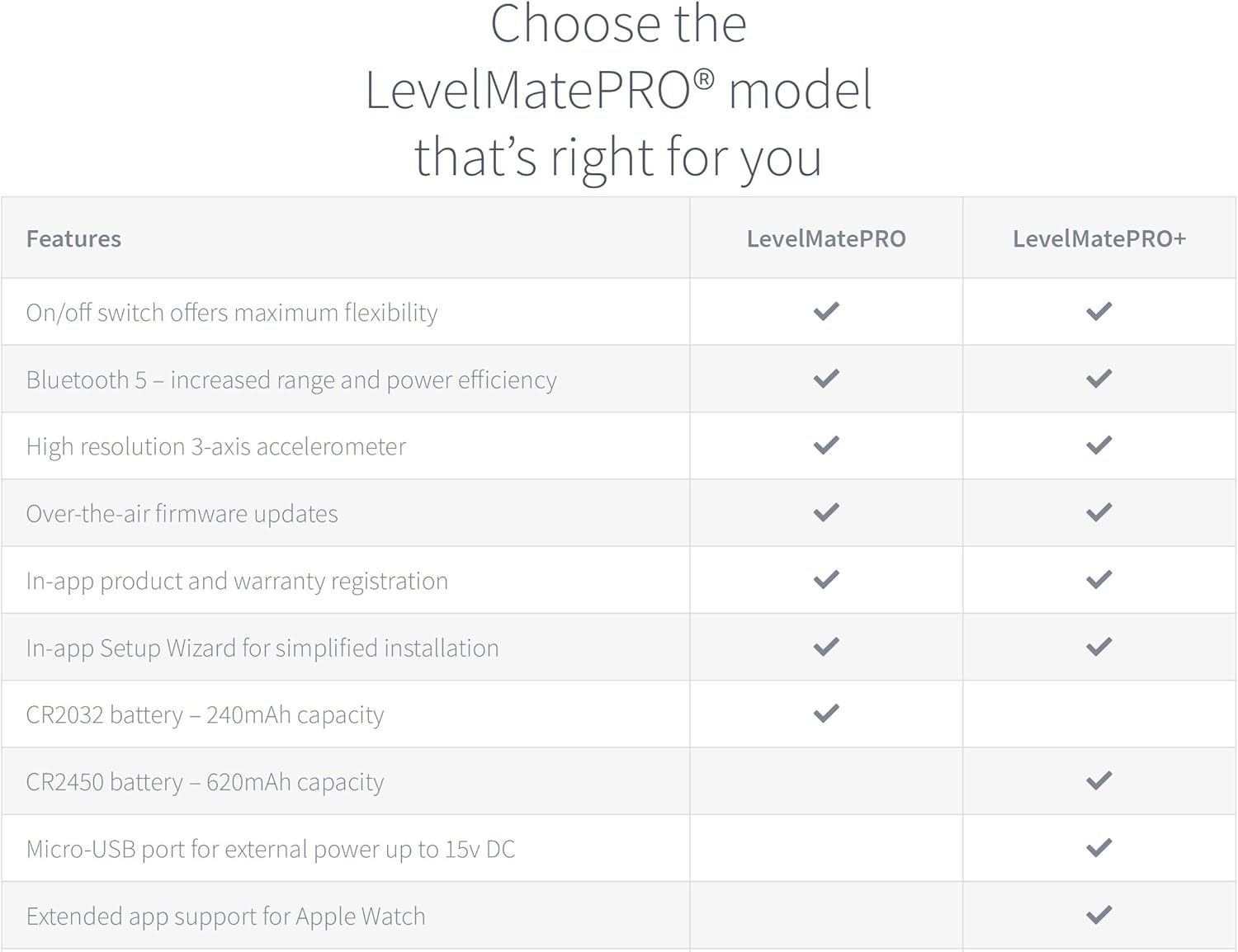1238x952 pixels.
Task: Click LevelMatePRO checkmark for 3-axis accelerometer row
Action: [x=826, y=445]
